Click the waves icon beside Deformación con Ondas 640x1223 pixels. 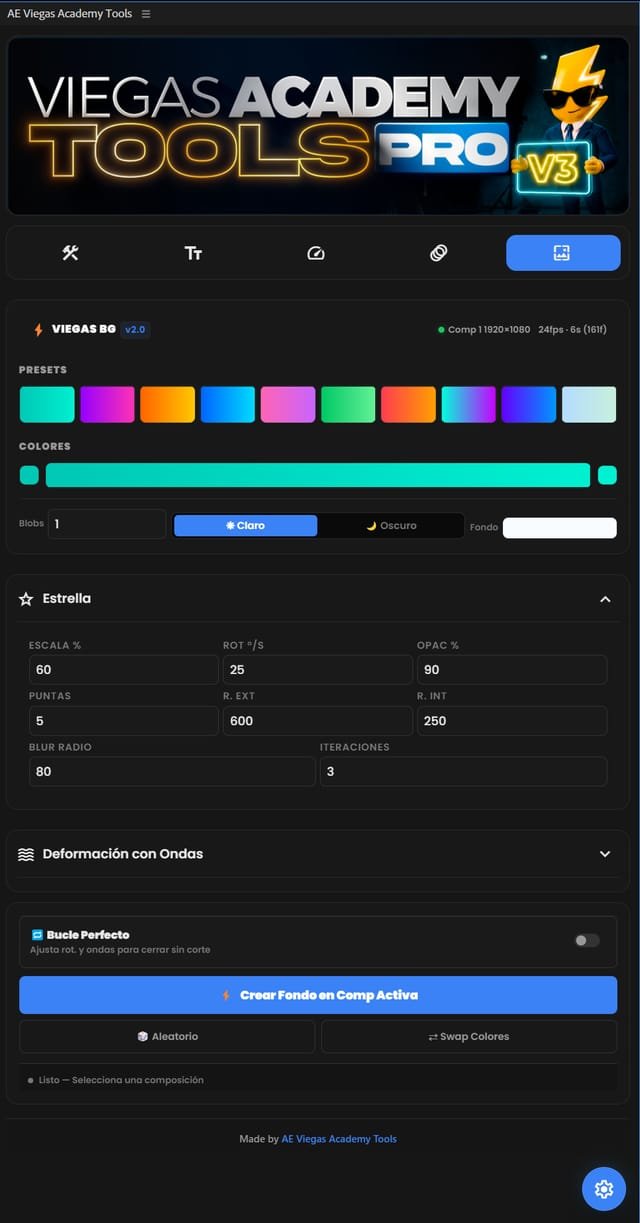[x=26, y=854]
